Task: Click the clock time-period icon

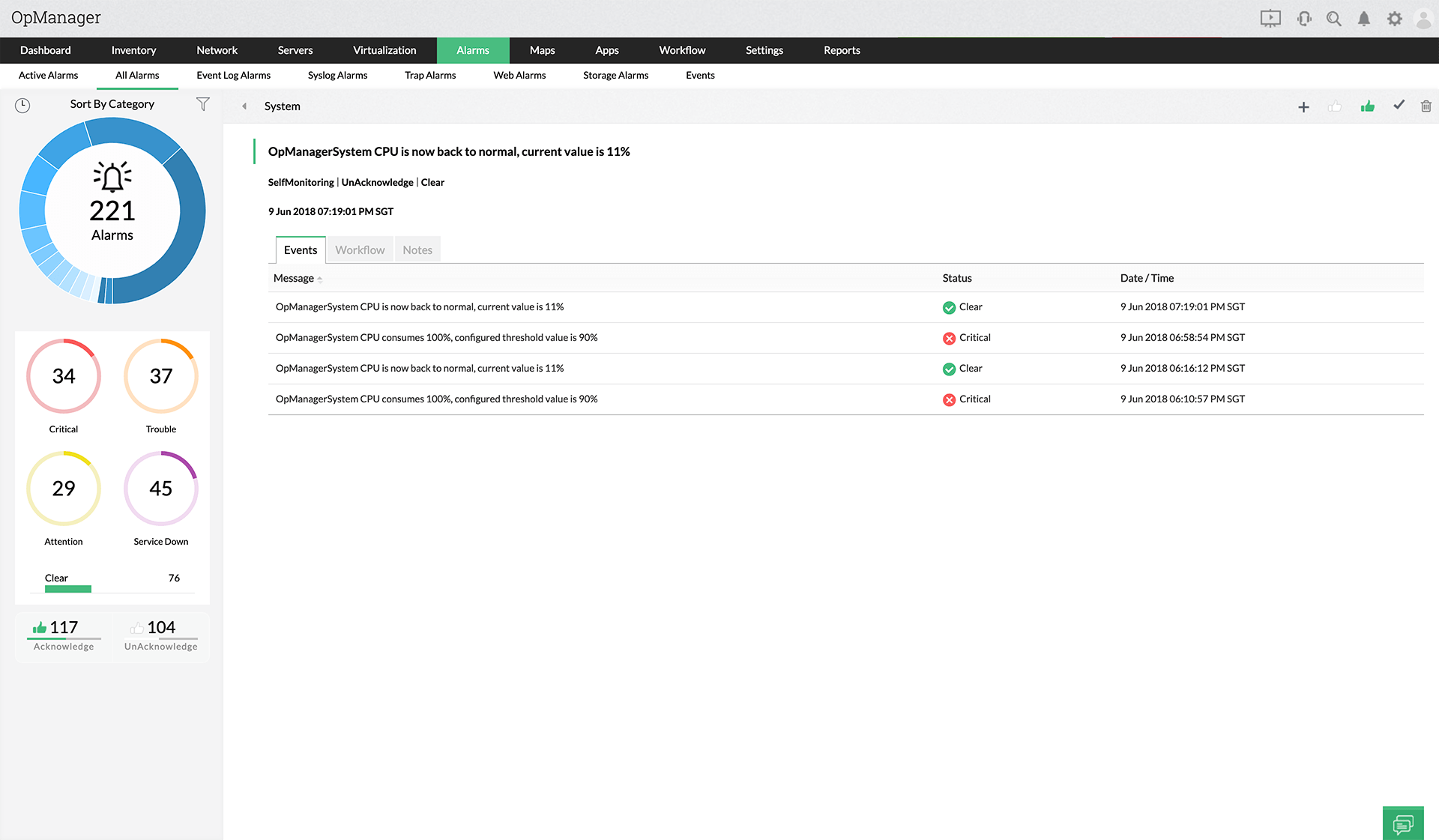Action: (22, 106)
